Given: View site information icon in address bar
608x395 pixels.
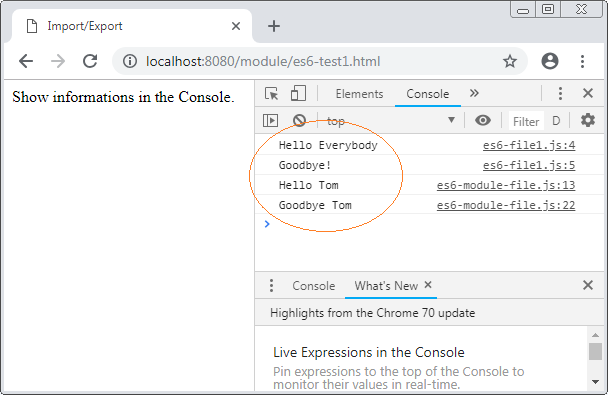Looking at the screenshot, I should [x=130, y=61].
